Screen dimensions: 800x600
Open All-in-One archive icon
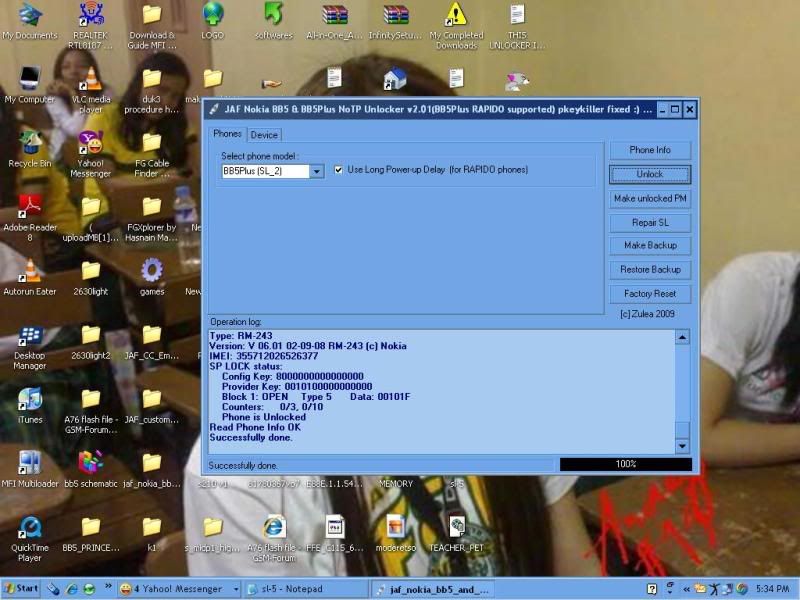pos(335,21)
